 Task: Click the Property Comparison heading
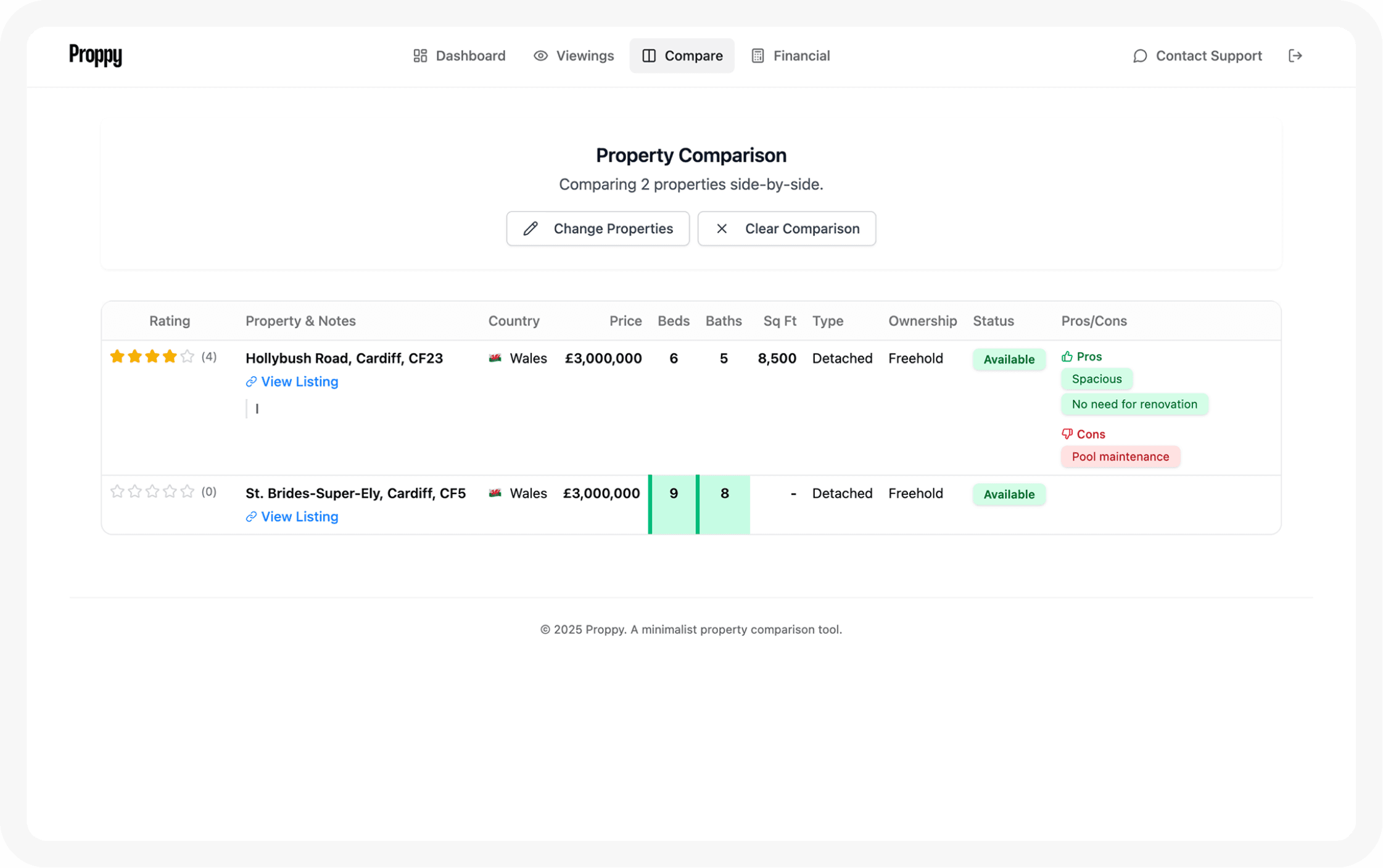click(x=691, y=155)
